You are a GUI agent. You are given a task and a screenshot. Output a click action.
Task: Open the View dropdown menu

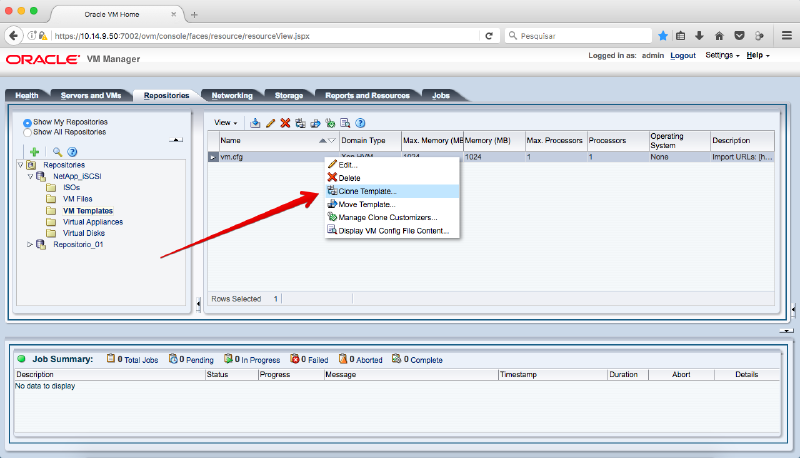pos(225,123)
